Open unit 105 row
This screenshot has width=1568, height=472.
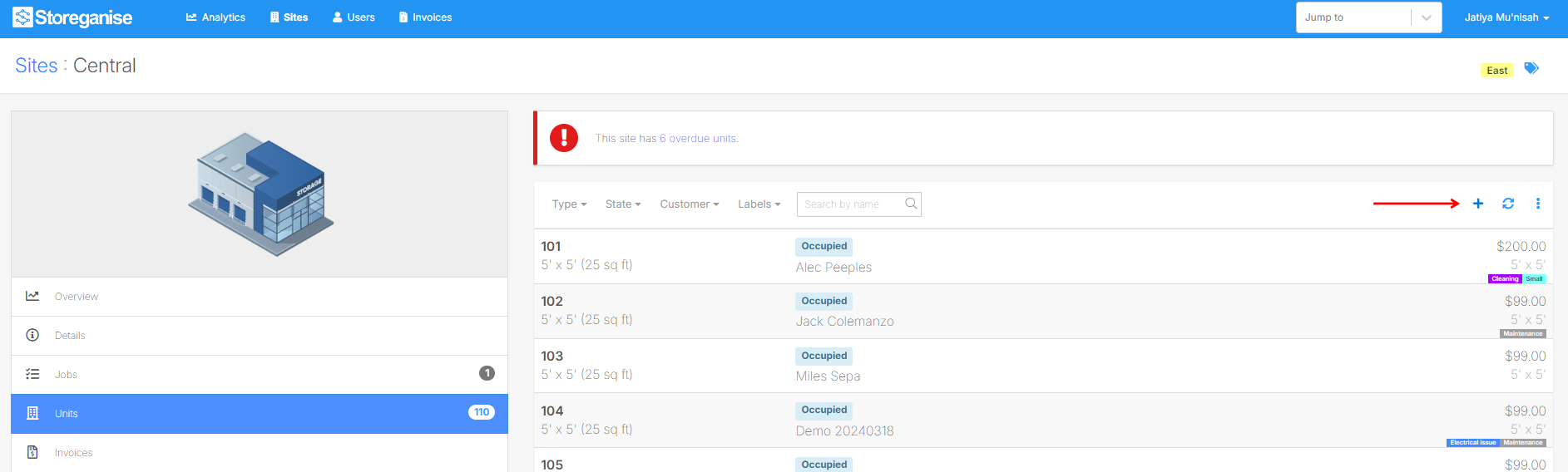tap(1043, 461)
